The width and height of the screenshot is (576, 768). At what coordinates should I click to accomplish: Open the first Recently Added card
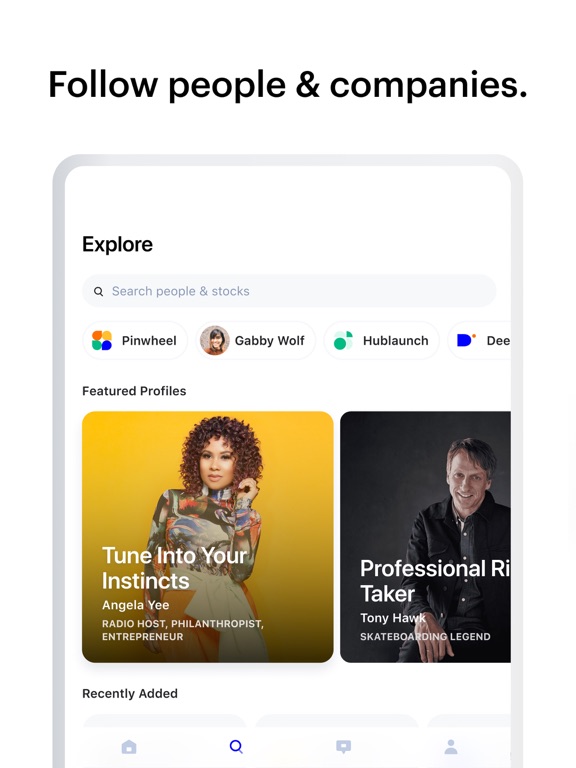[x=164, y=721]
